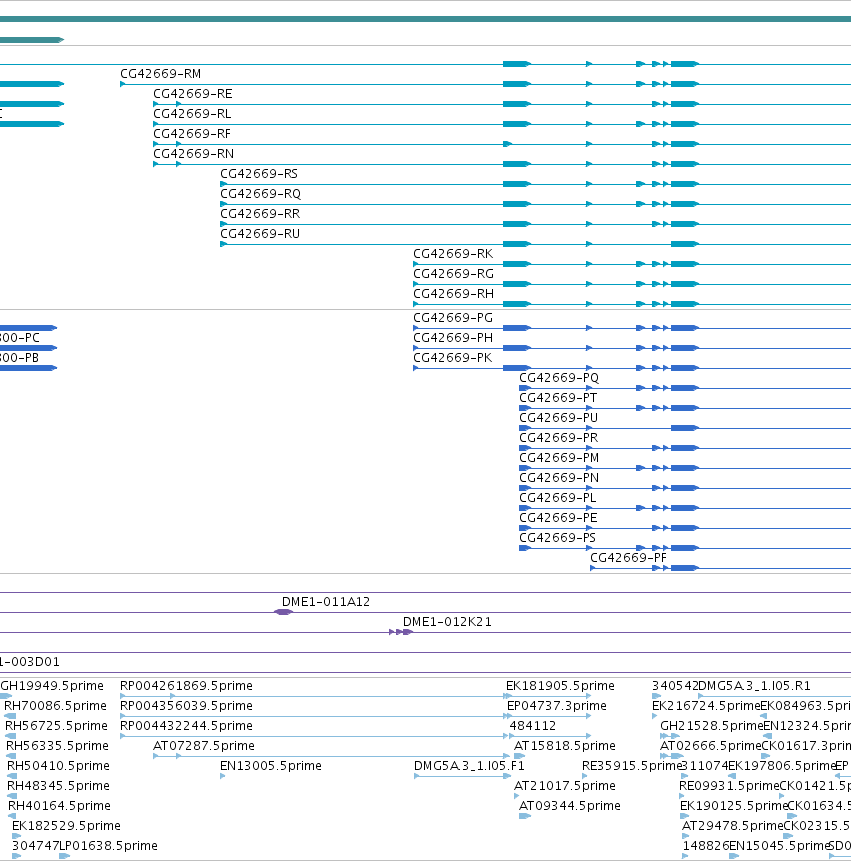This screenshot has width=851, height=861.
Task: Click the DMG5A3_1.I05.R1 label
Action: click(x=754, y=686)
